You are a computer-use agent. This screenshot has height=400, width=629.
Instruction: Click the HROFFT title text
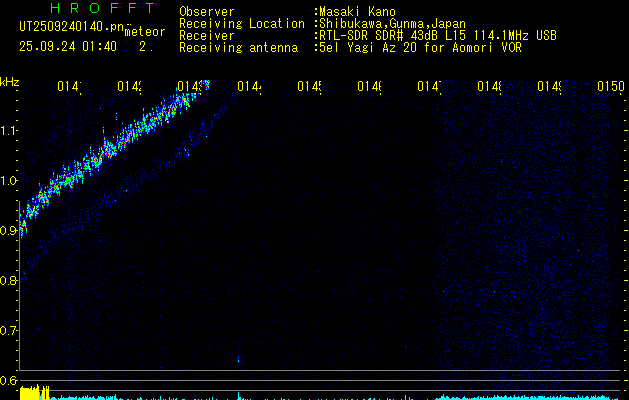(102, 8)
